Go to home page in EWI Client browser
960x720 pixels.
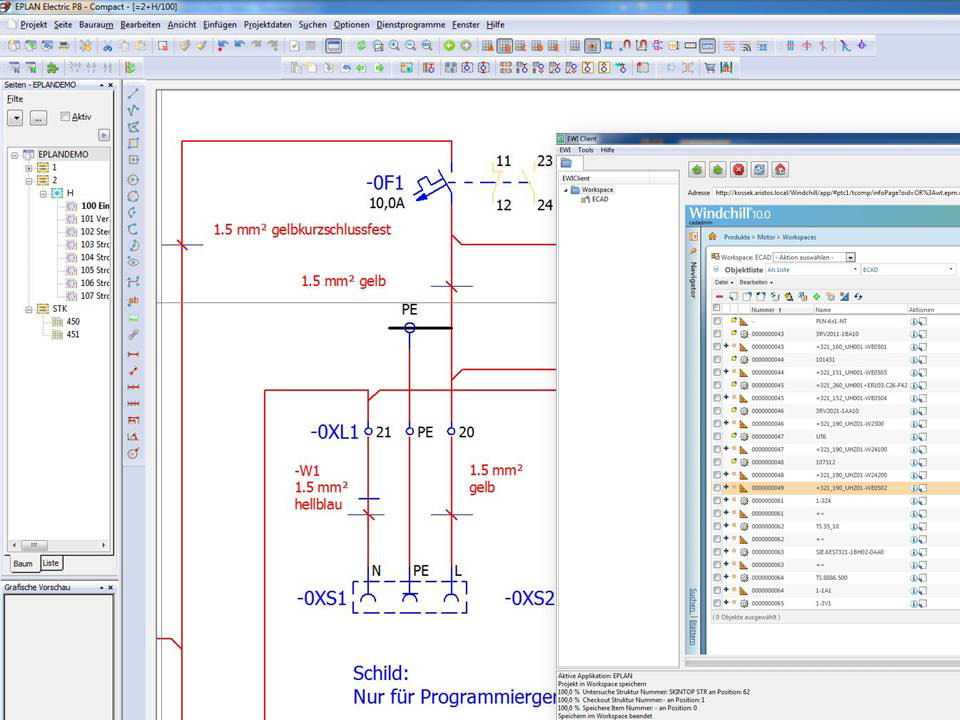click(x=780, y=170)
